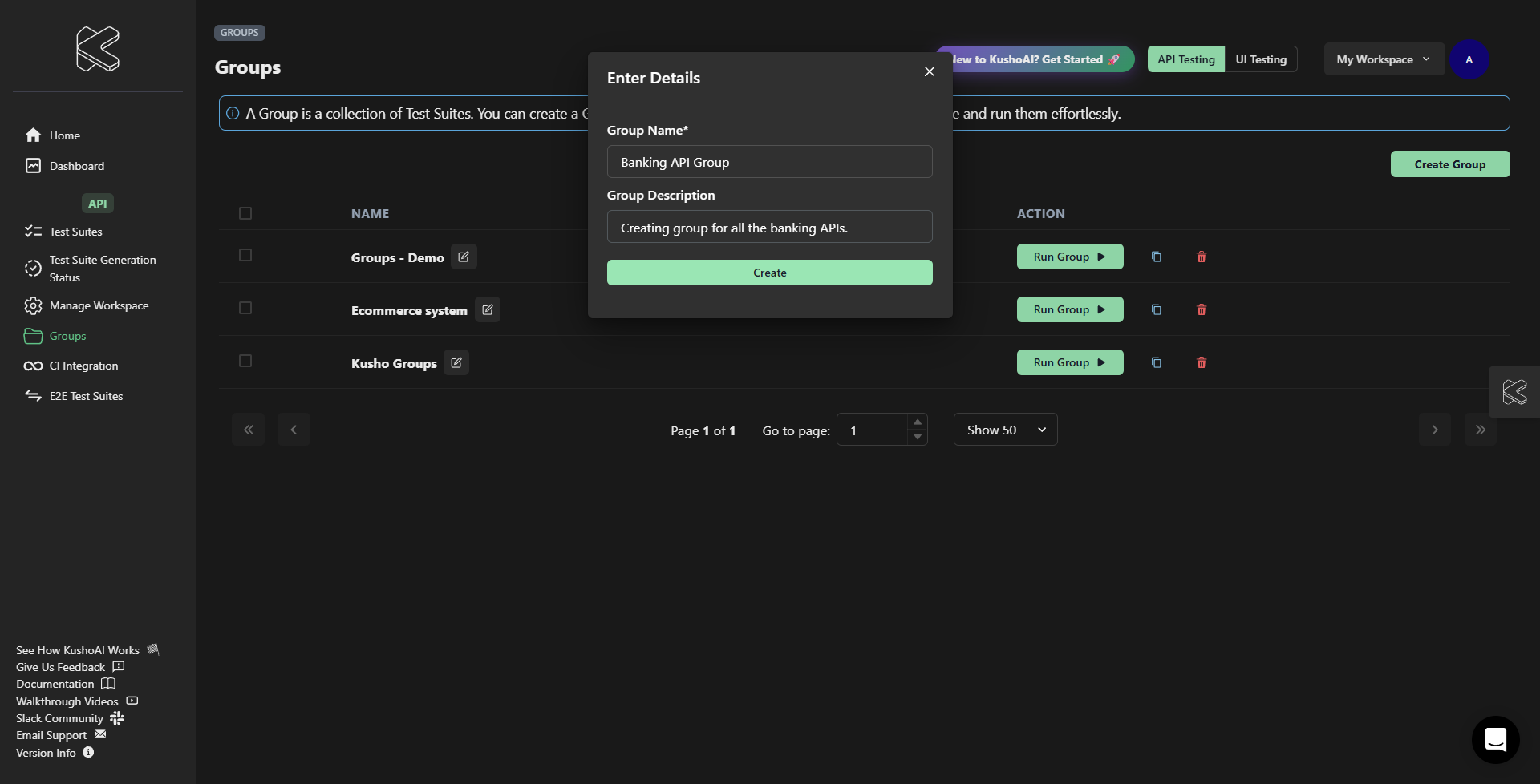
Task: Open Test Suites from the sidebar
Action: tap(75, 232)
